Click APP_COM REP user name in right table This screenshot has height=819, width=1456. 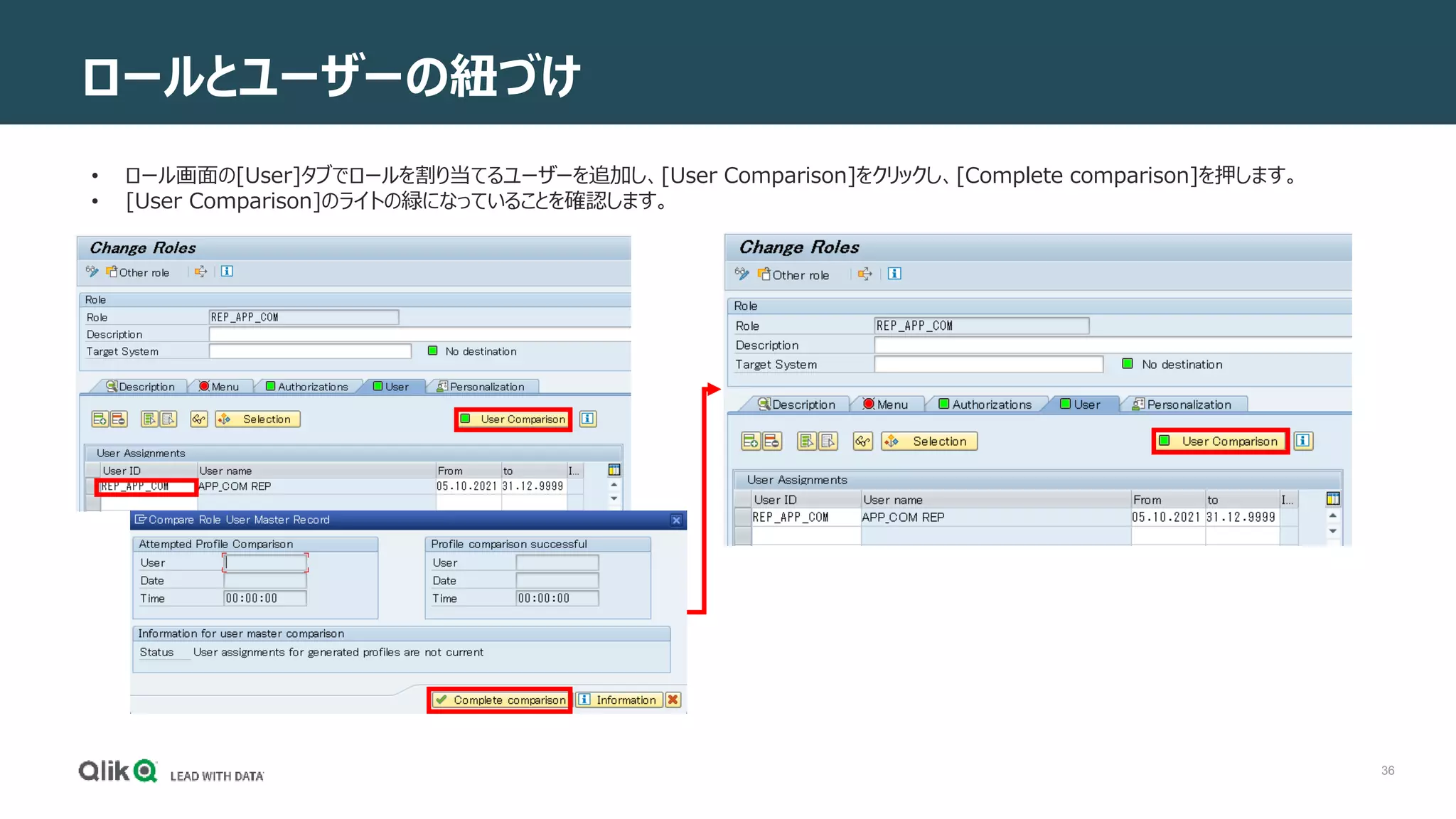pyautogui.click(x=904, y=518)
